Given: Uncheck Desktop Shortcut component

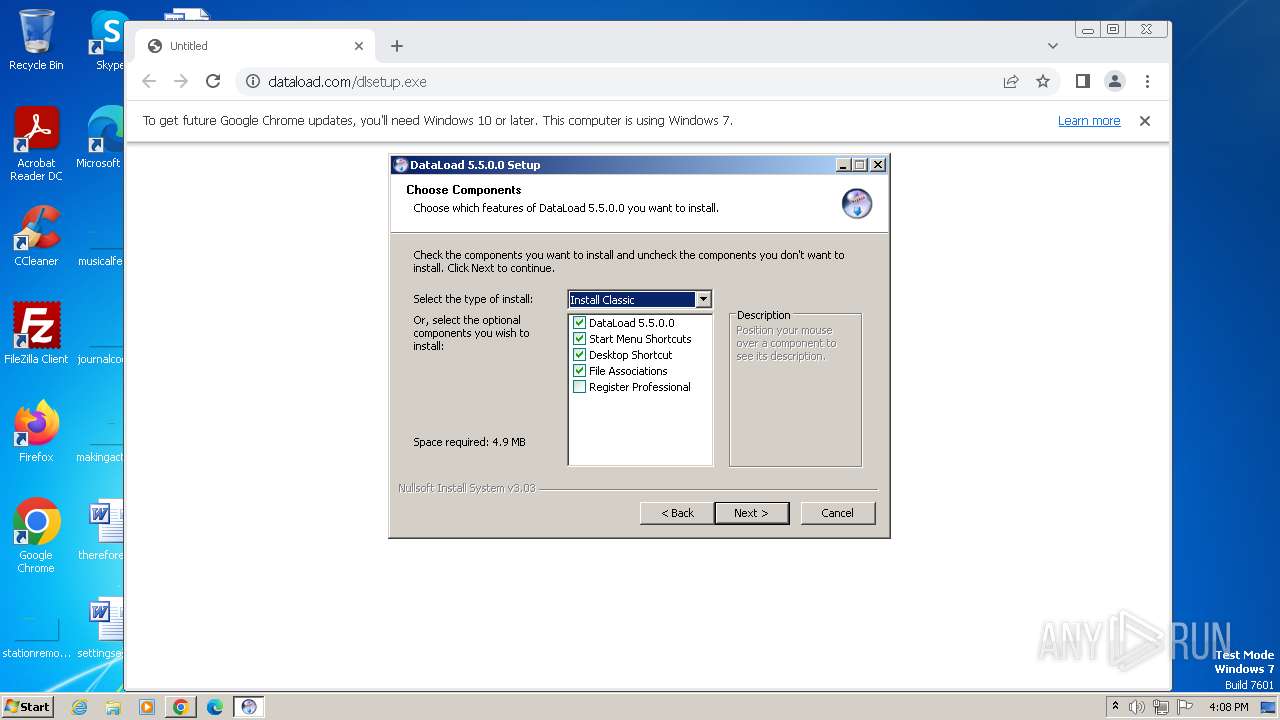Looking at the screenshot, I should tap(579, 355).
